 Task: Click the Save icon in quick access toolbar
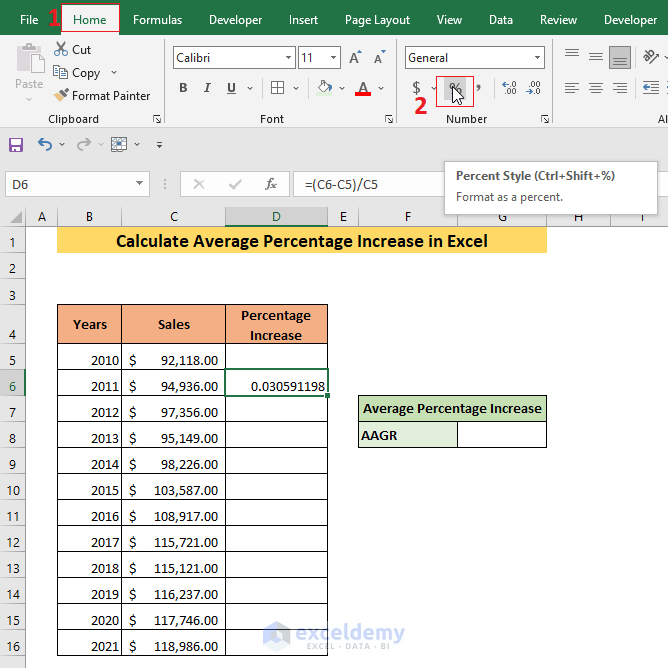tap(16, 145)
